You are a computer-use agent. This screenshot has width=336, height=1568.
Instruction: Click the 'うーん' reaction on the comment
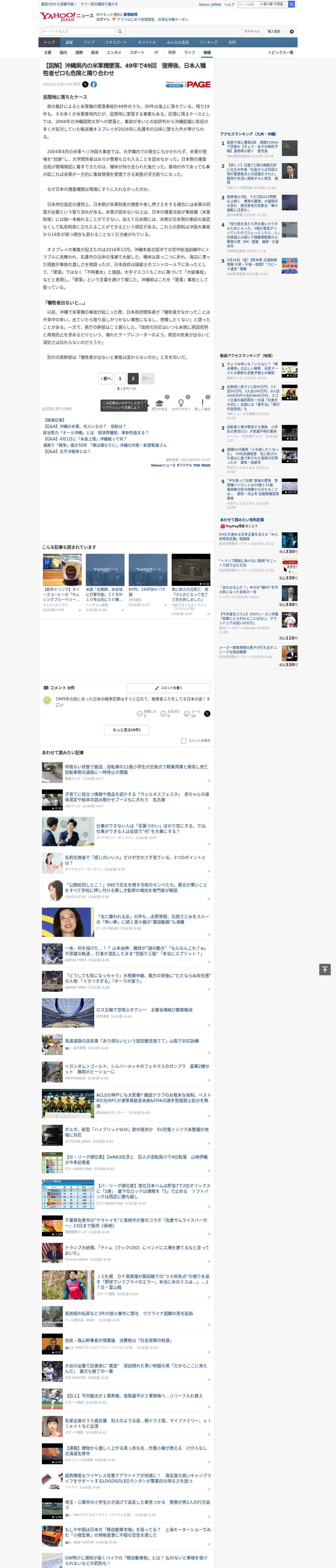click(192, 713)
